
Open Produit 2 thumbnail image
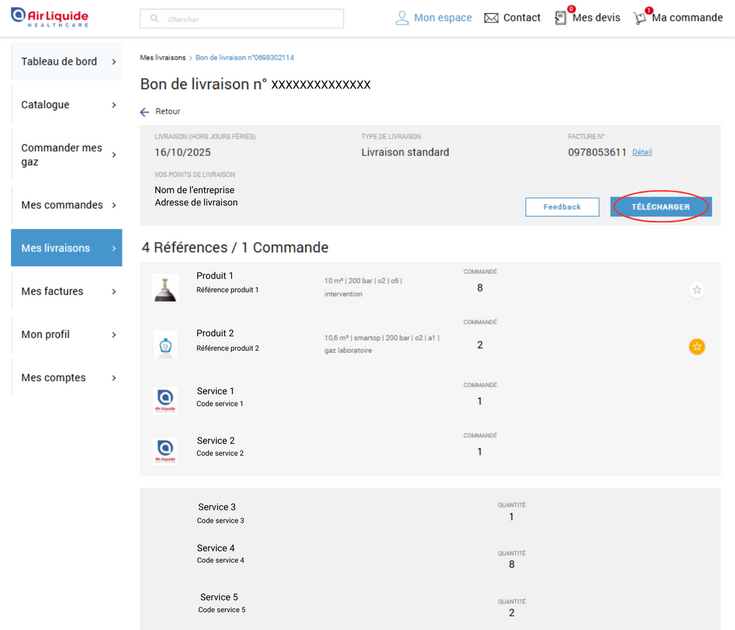tap(165, 345)
